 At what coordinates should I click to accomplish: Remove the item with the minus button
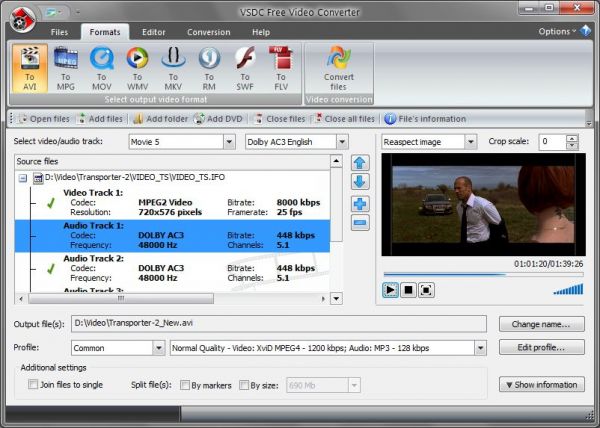click(x=361, y=223)
